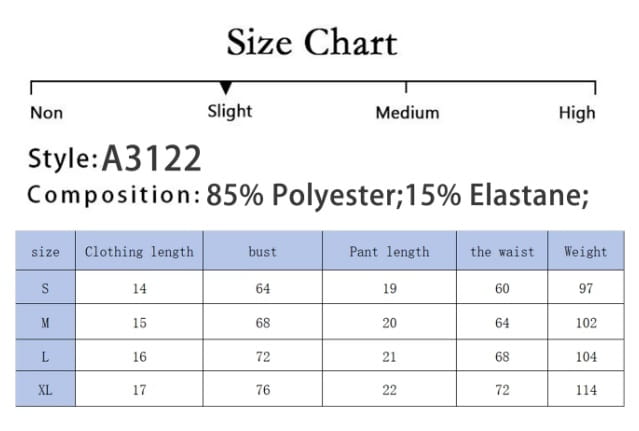Select the Weight column header

click(x=585, y=252)
